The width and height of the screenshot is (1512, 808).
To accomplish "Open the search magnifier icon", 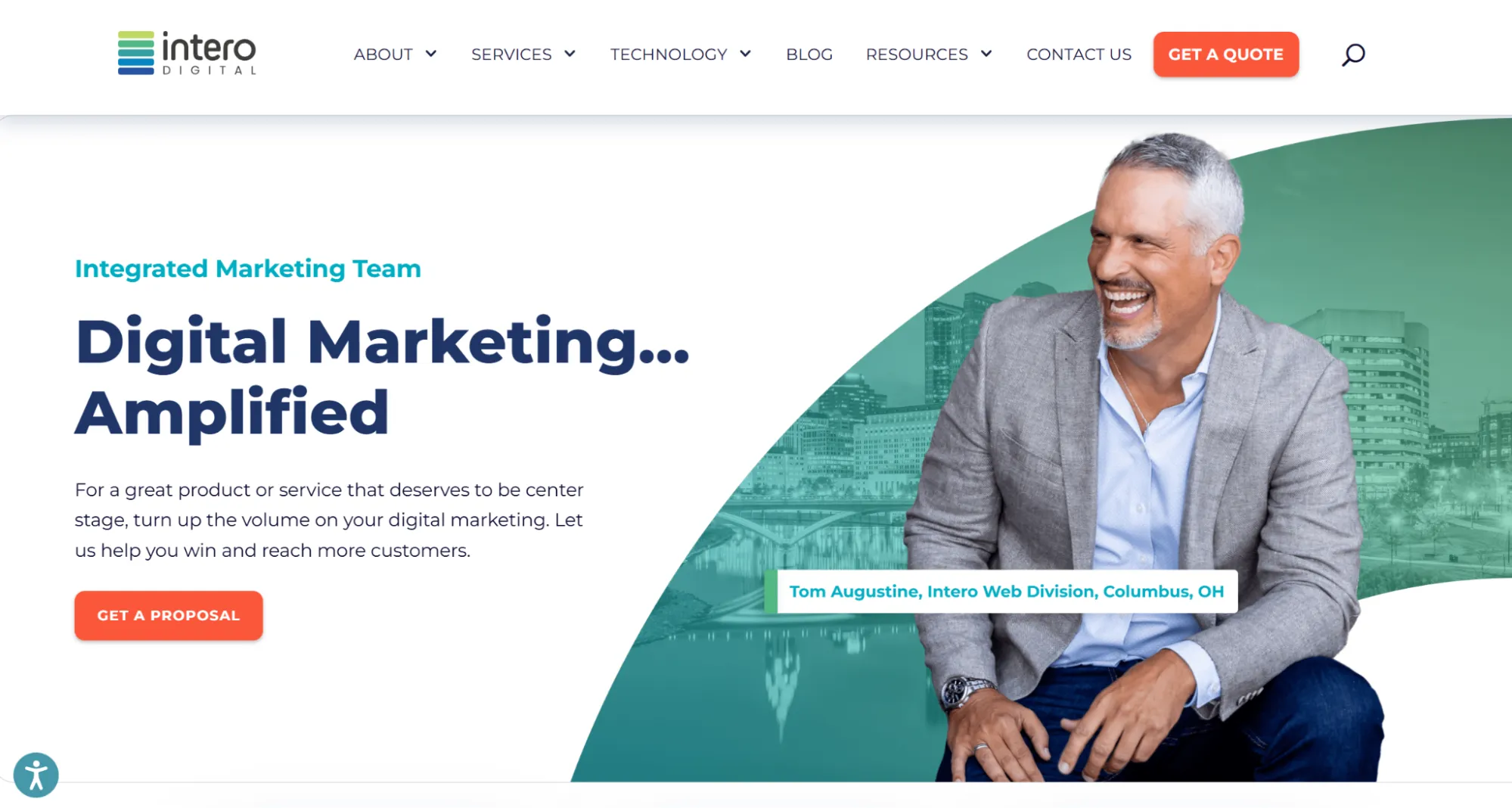I will [x=1353, y=54].
